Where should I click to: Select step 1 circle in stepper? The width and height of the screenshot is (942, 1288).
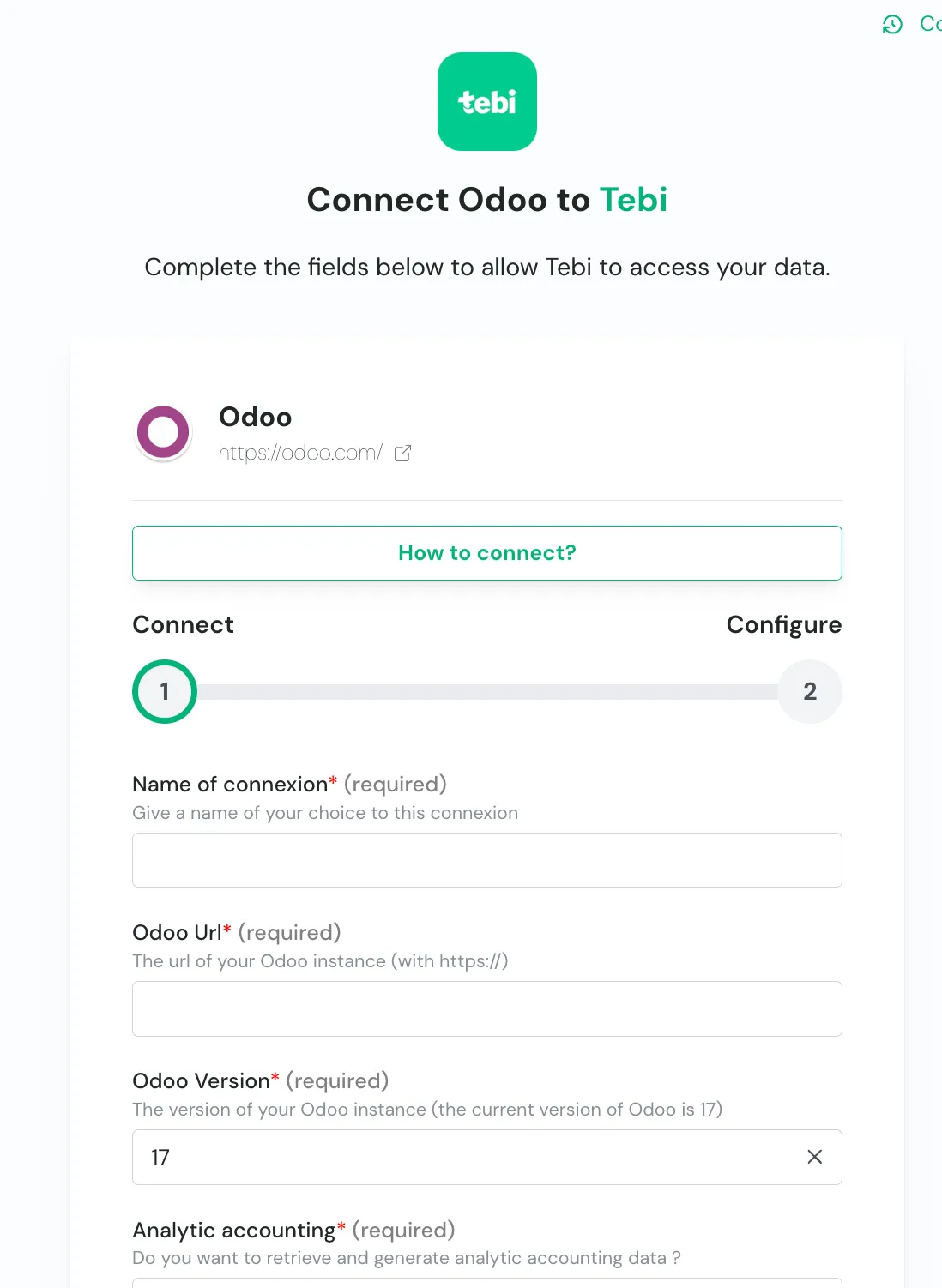coord(165,691)
